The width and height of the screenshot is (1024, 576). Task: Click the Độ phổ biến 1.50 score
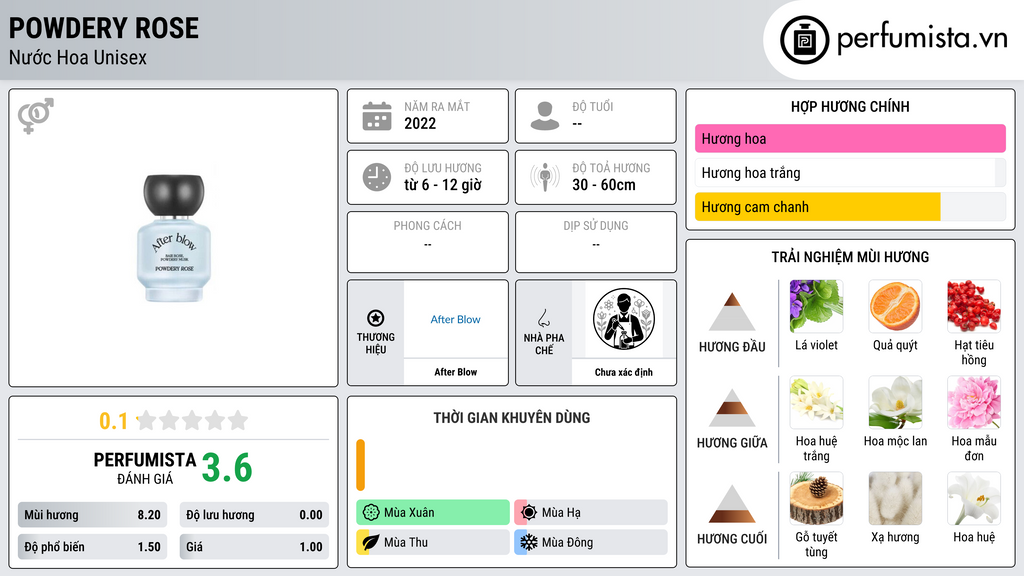pos(93,547)
